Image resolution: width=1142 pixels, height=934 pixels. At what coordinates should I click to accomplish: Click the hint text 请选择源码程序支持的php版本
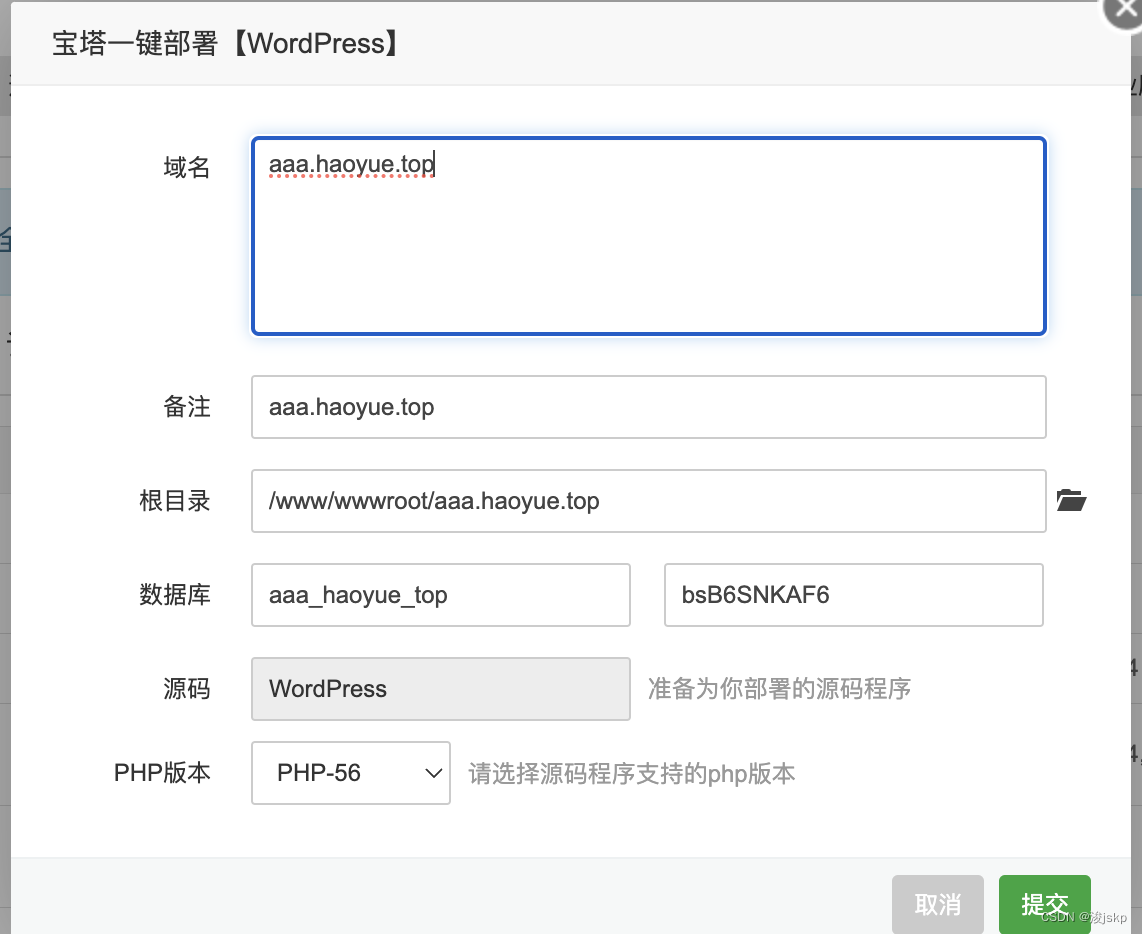tap(631, 774)
